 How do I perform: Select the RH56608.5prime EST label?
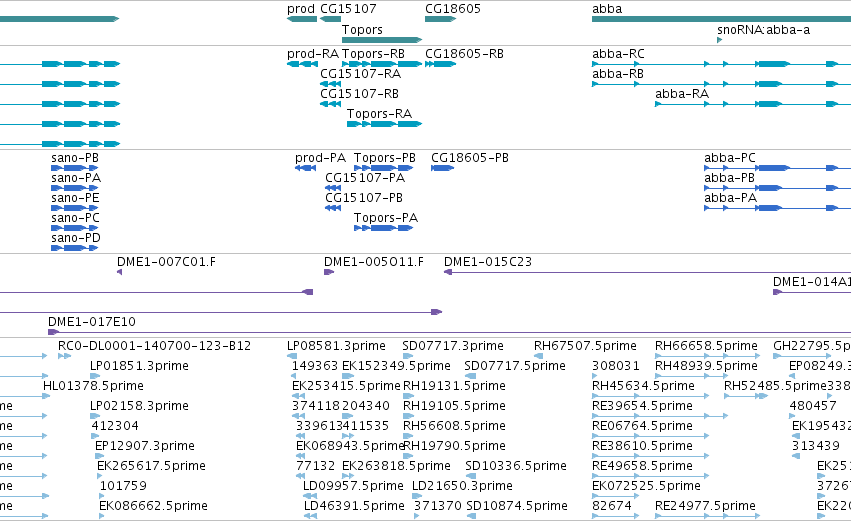pos(454,427)
